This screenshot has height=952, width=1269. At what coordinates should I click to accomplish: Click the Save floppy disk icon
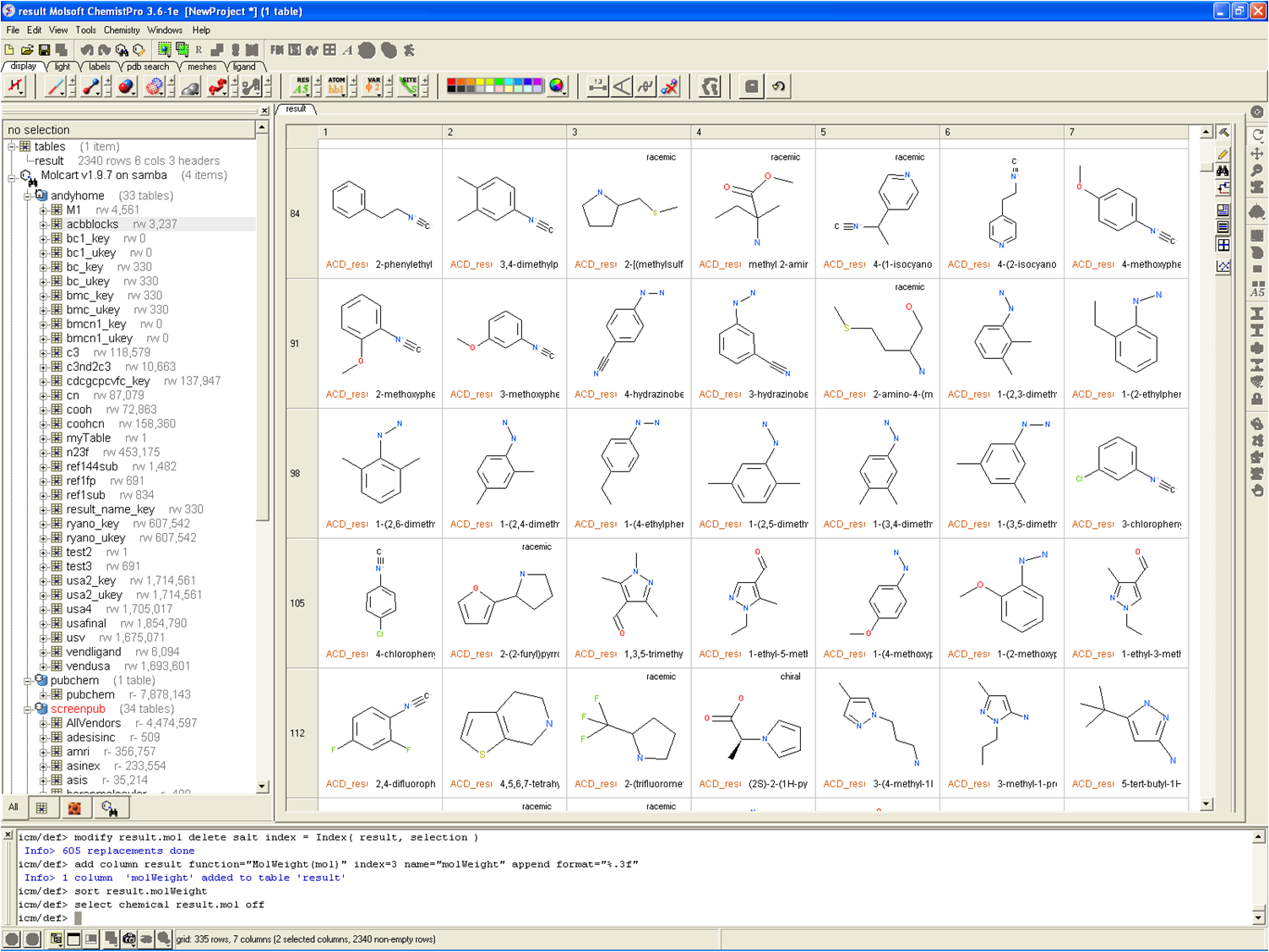point(44,51)
